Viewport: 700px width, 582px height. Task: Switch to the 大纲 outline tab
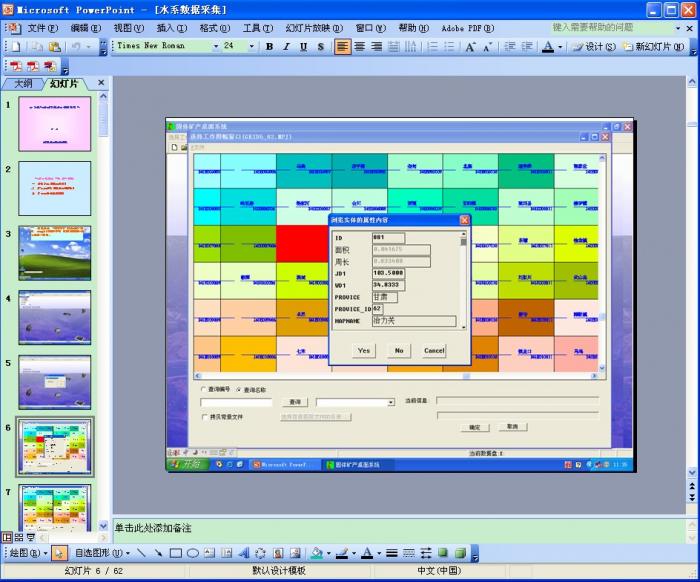(23, 83)
